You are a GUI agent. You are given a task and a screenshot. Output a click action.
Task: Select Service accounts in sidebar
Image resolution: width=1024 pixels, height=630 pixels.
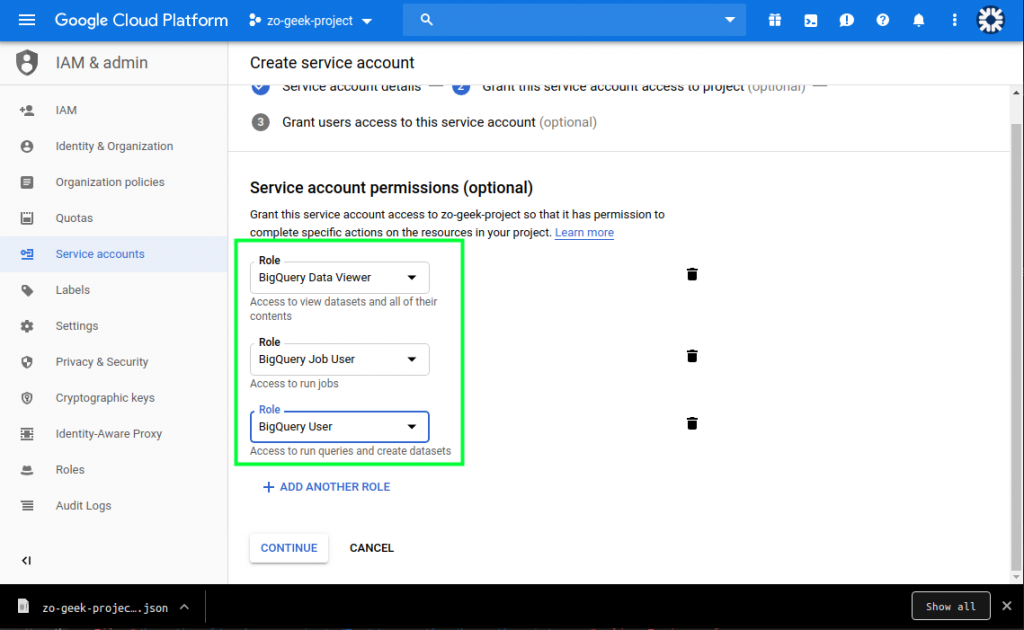click(114, 254)
